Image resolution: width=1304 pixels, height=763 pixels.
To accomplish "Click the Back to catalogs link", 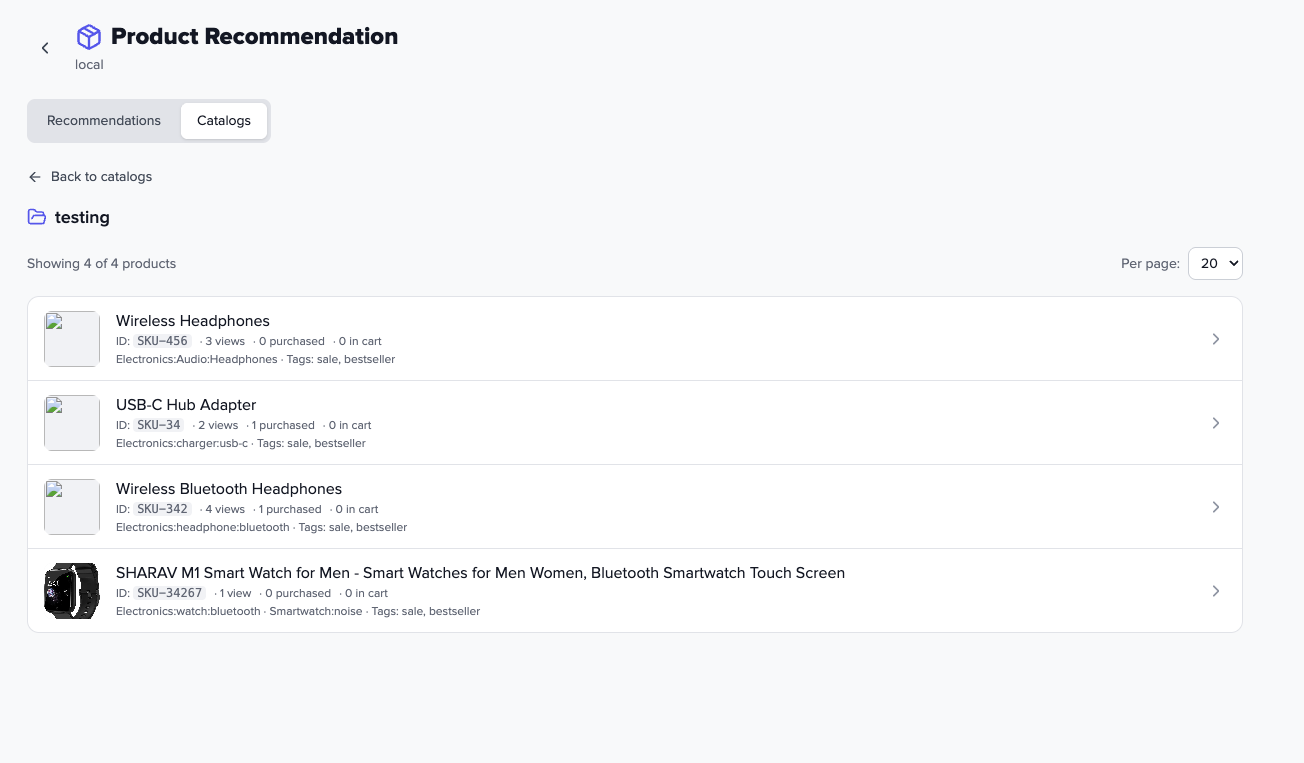I will click(x=101, y=176).
